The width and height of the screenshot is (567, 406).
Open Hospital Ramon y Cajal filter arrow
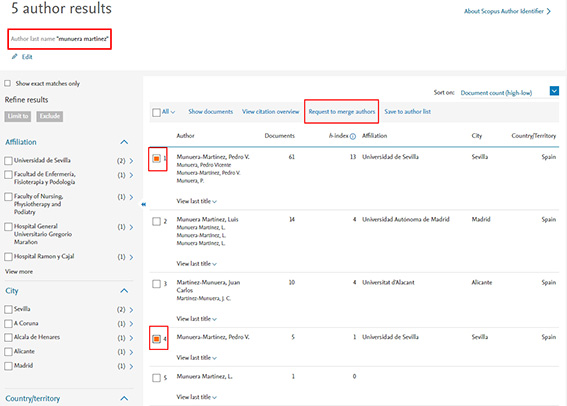[x=131, y=257]
